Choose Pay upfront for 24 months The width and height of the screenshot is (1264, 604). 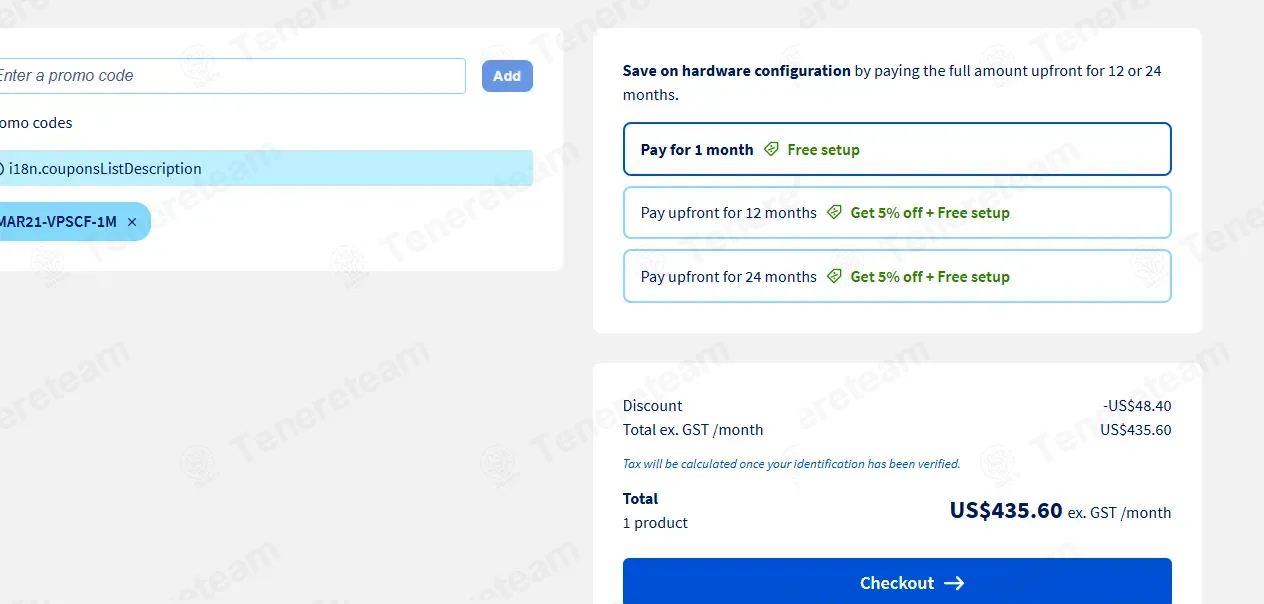(729, 277)
